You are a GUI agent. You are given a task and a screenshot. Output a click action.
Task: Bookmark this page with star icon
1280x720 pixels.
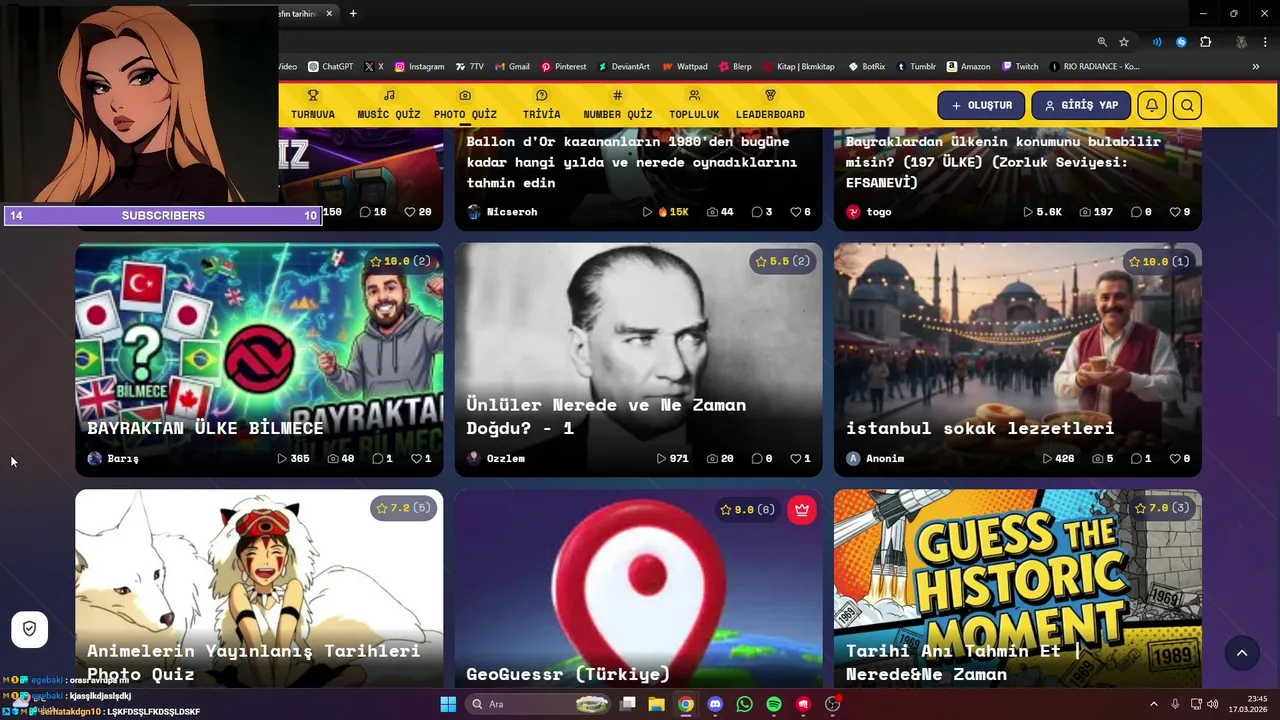[1124, 42]
